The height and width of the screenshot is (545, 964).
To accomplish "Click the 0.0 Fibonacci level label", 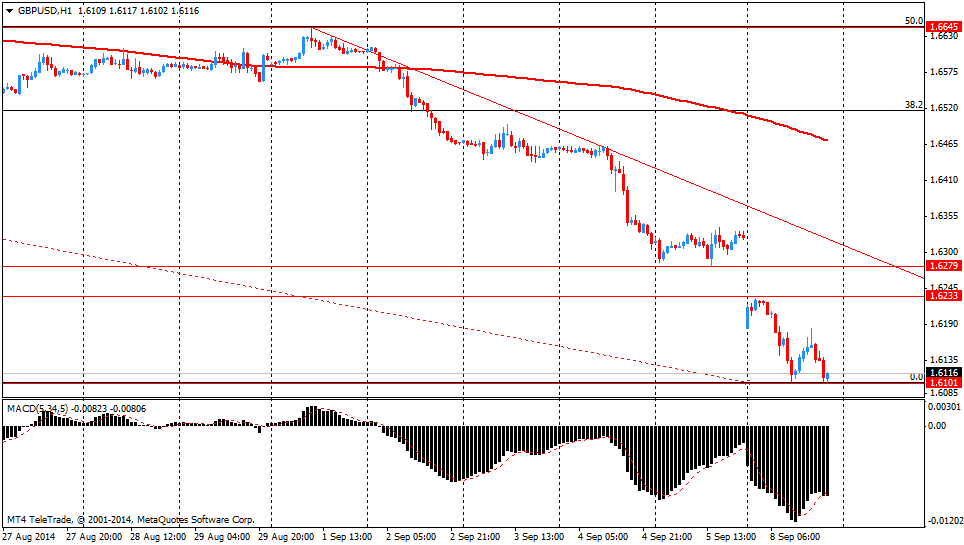I will click(915, 377).
